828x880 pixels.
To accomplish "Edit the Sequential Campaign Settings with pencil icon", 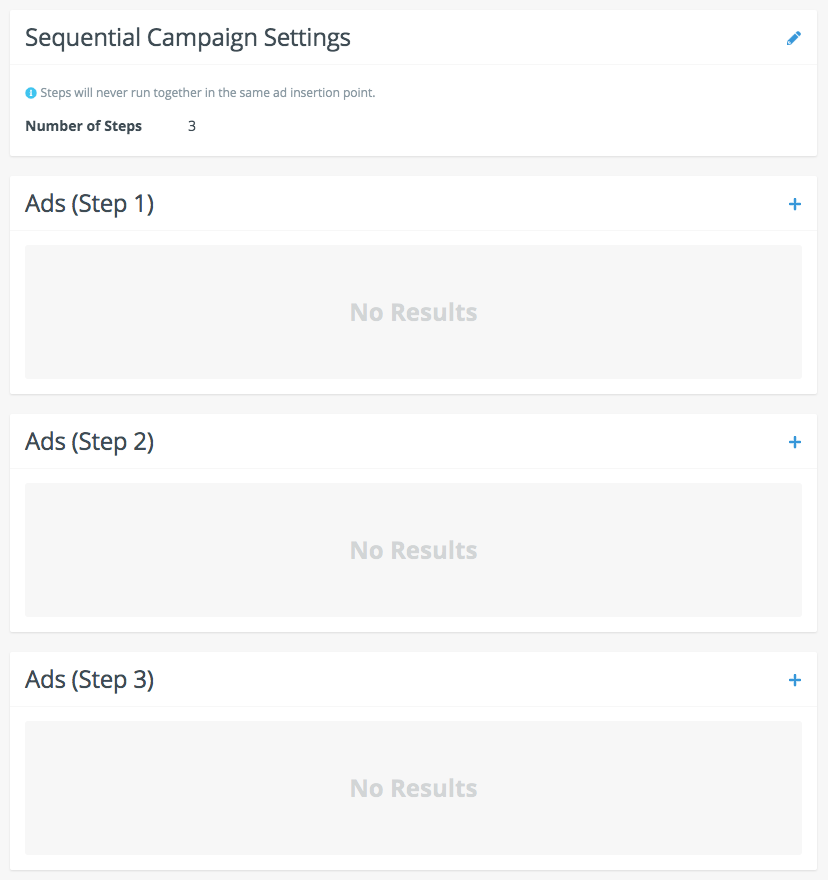I will click(x=794, y=38).
